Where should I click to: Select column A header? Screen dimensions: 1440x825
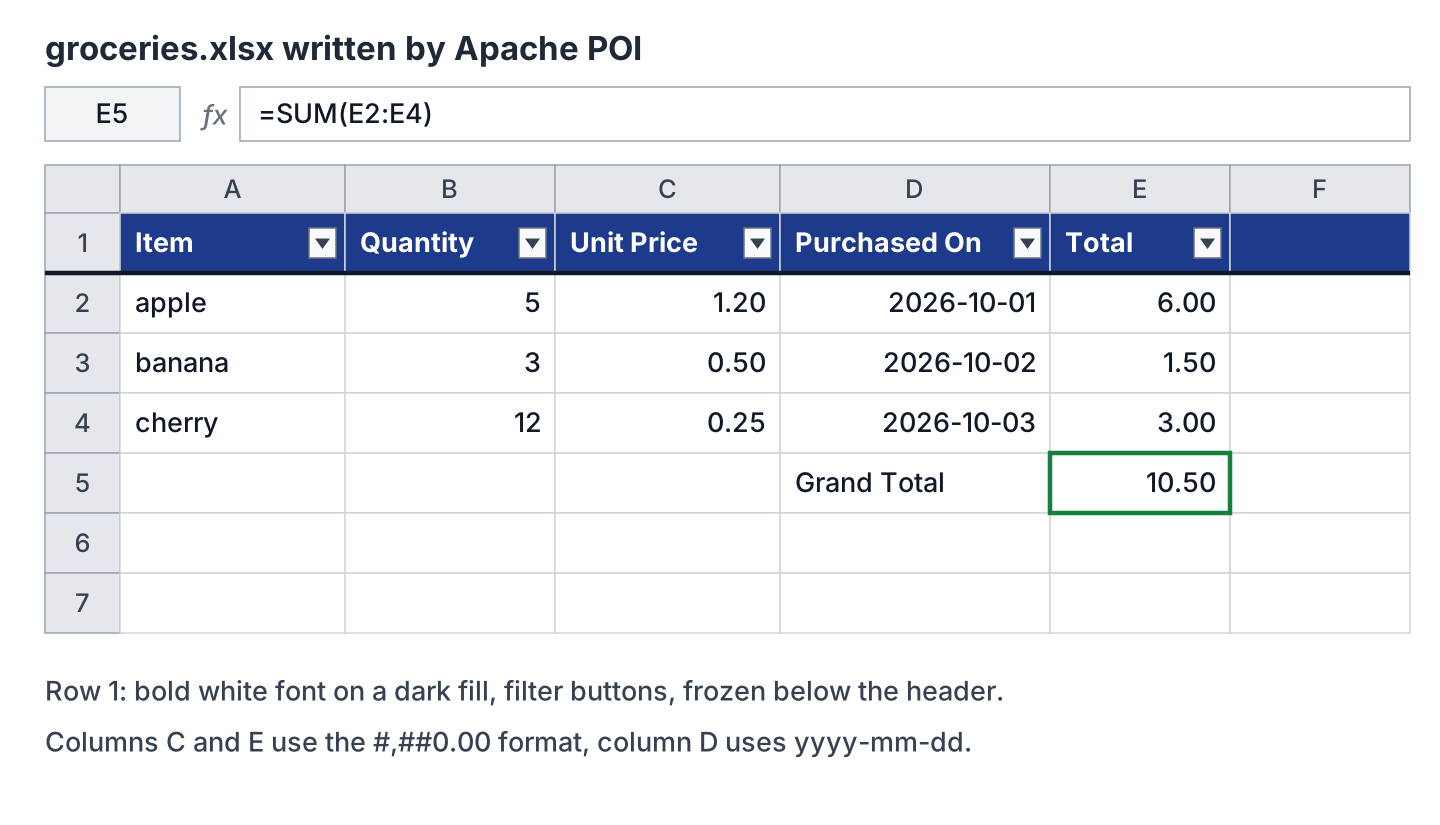[x=232, y=189]
